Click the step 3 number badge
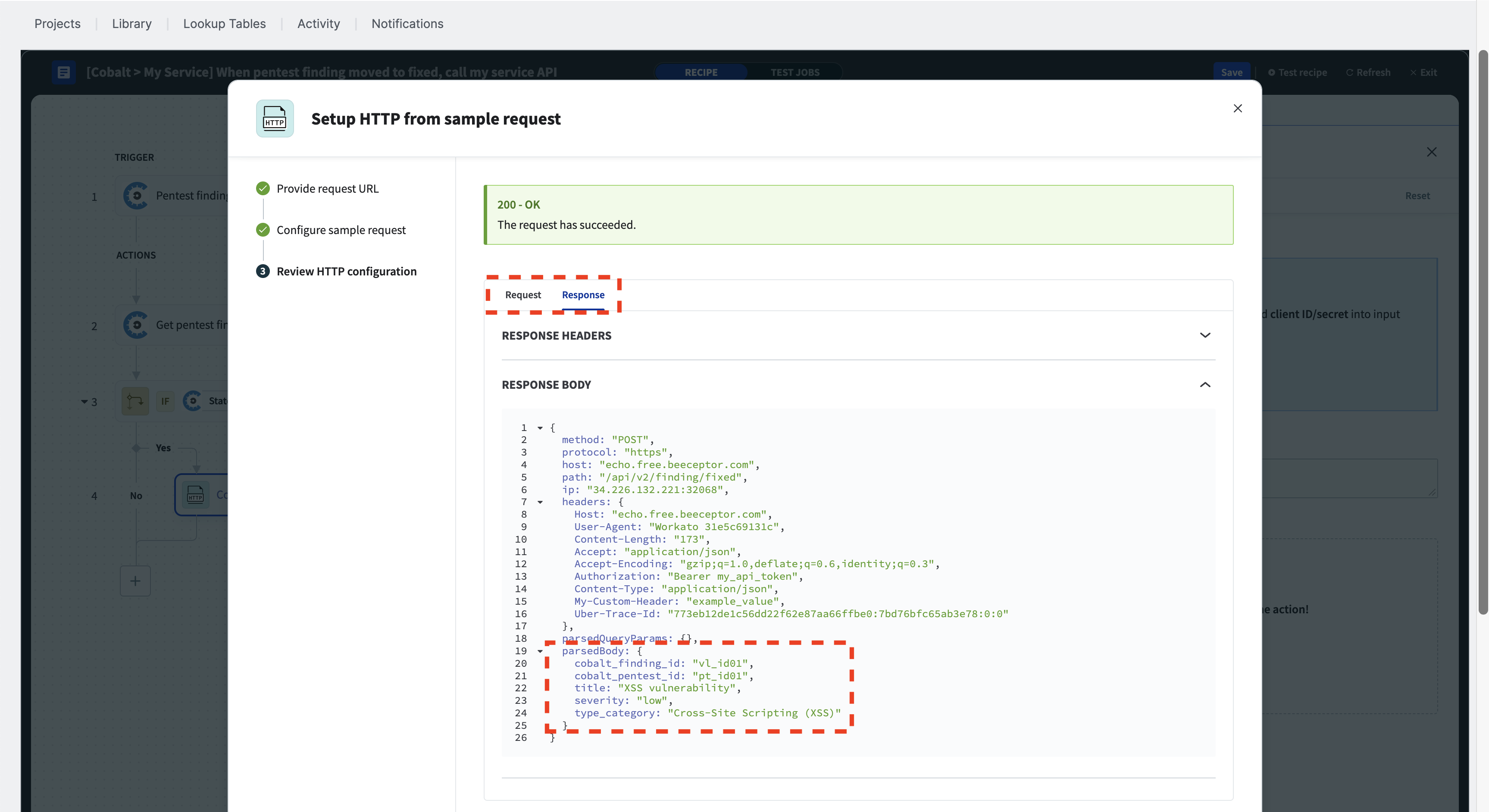 (263, 271)
